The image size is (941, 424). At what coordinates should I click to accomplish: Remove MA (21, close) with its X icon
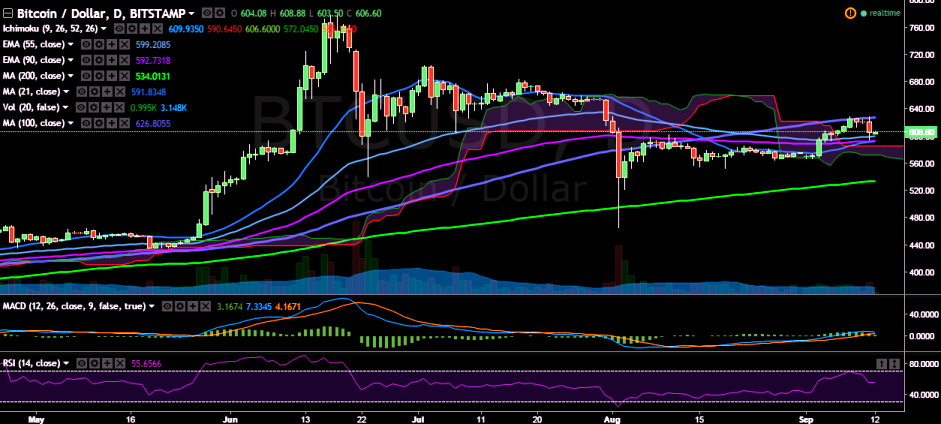click(120, 92)
